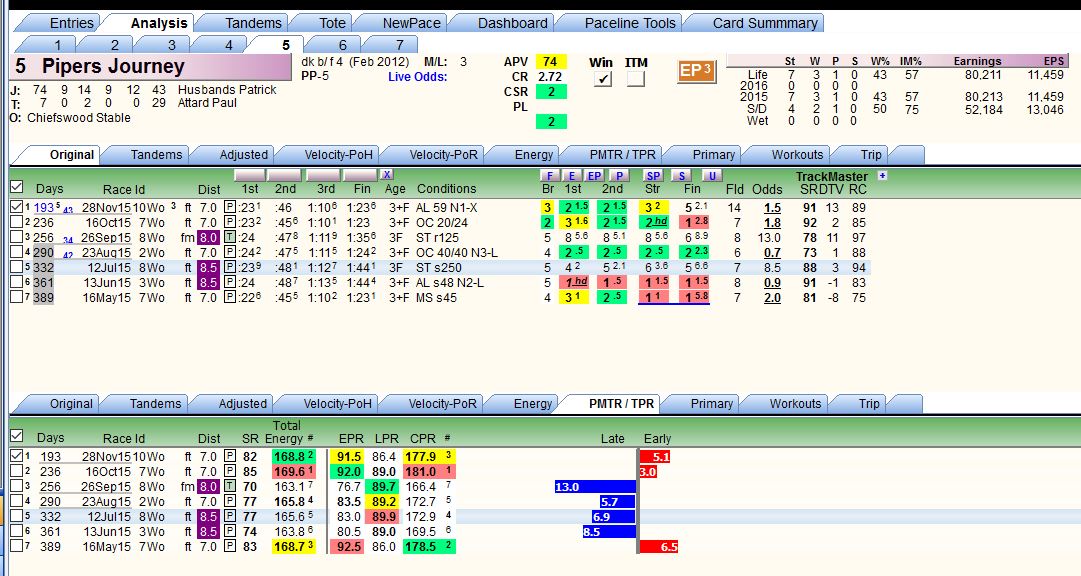Open the NewPace tab
The height and width of the screenshot is (576, 1081).
pos(411,23)
